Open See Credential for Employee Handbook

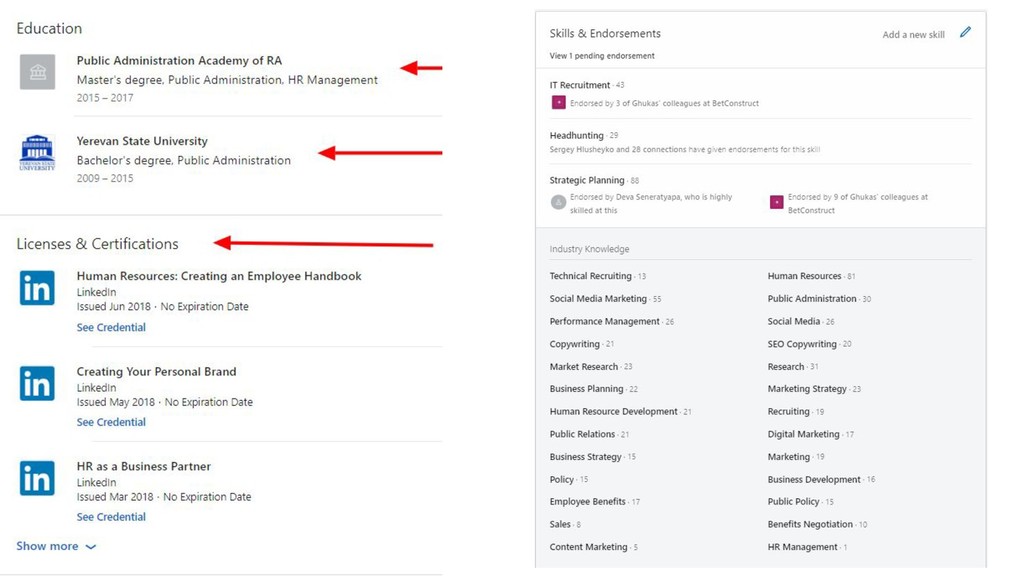click(111, 327)
